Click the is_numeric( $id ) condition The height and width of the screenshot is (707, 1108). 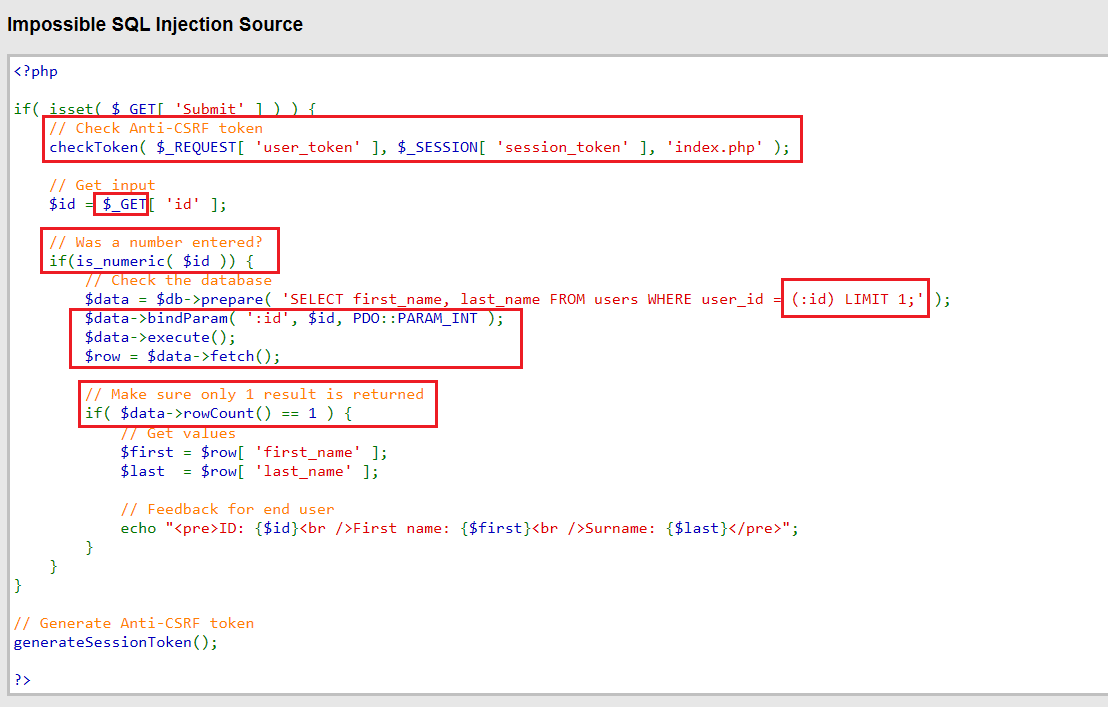pyautogui.click(x=151, y=261)
